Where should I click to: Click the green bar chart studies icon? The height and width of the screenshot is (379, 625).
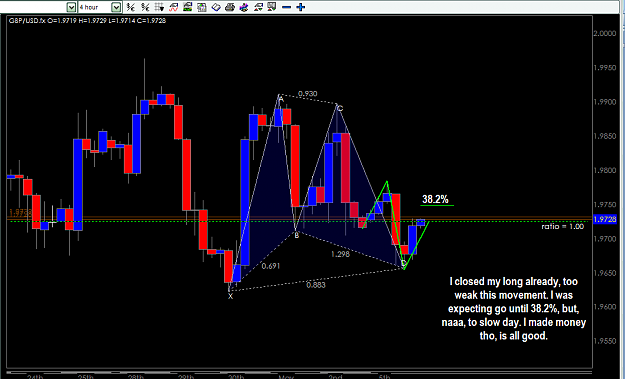(x=187, y=7)
